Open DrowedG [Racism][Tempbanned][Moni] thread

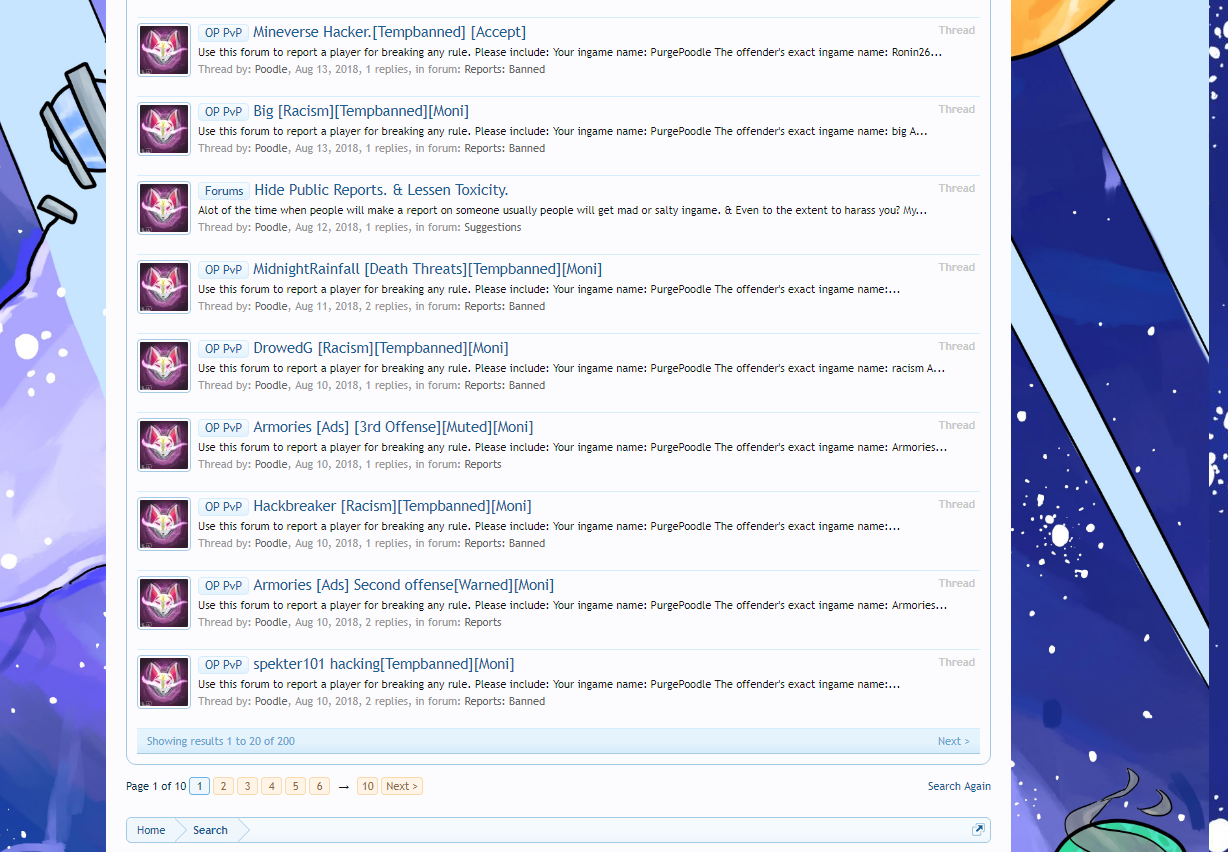[380, 348]
